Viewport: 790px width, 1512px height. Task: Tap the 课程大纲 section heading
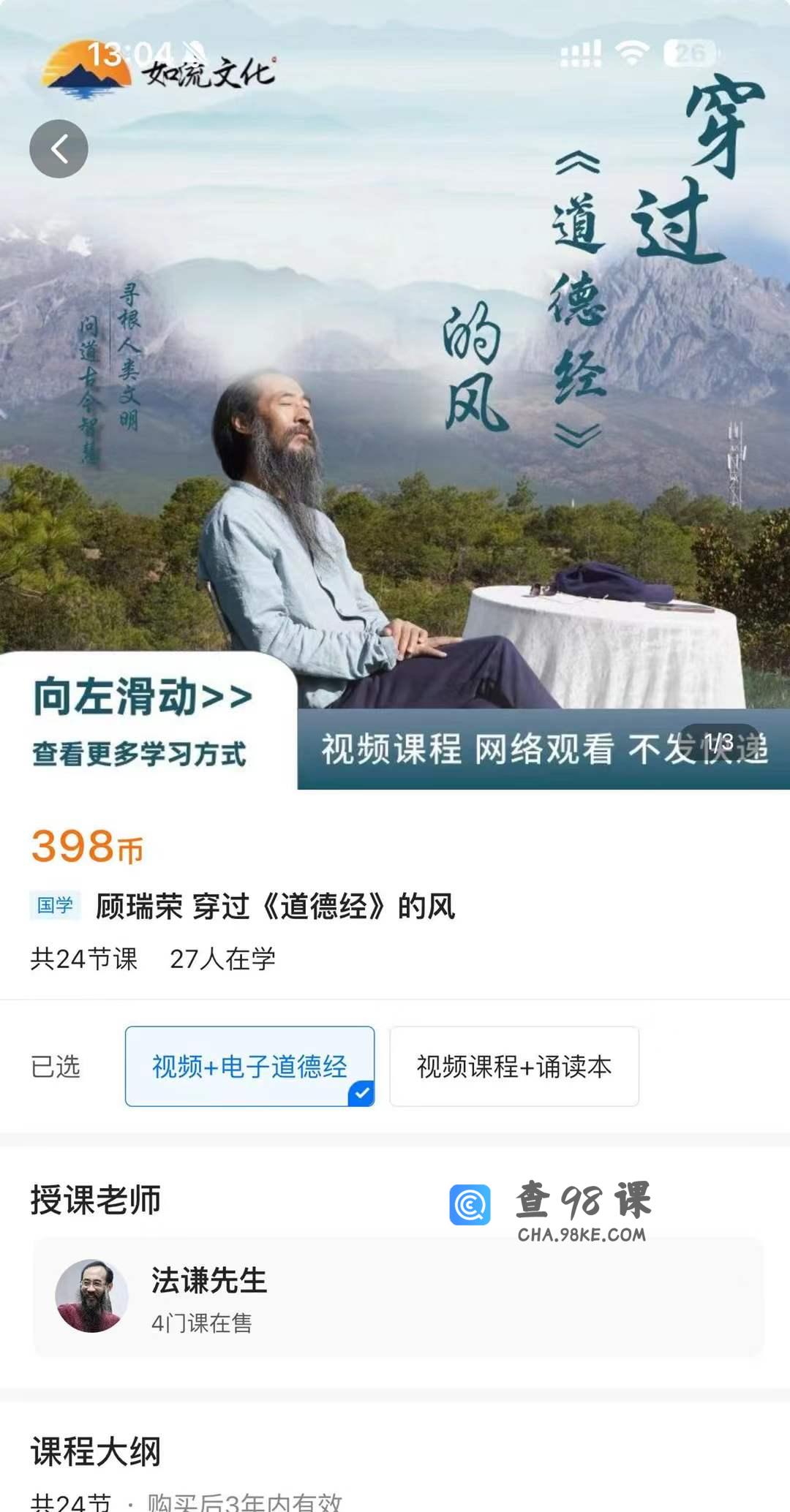click(96, 1452)
